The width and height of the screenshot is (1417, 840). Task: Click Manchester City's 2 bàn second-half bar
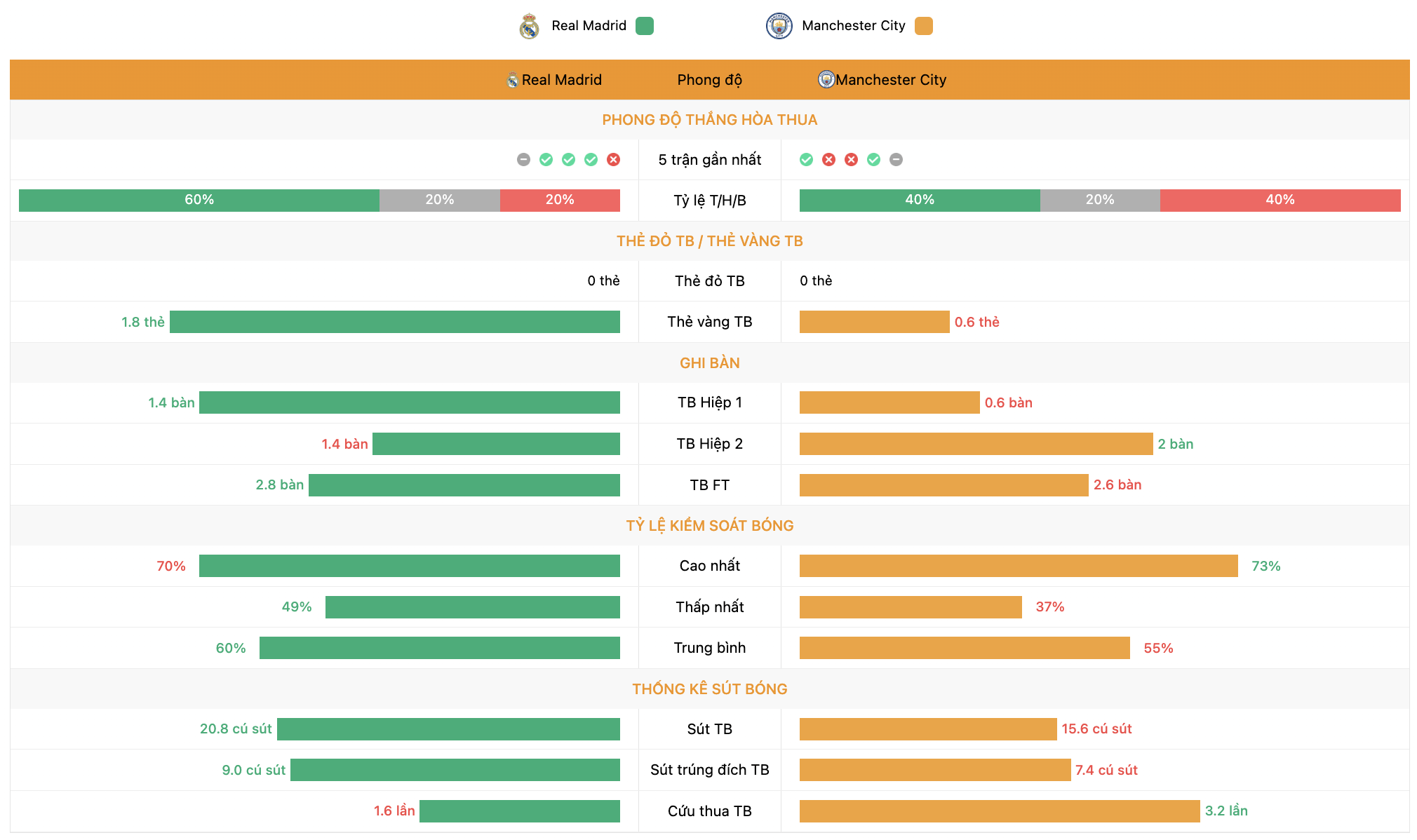pyautogui.click(x=976, y=444)
